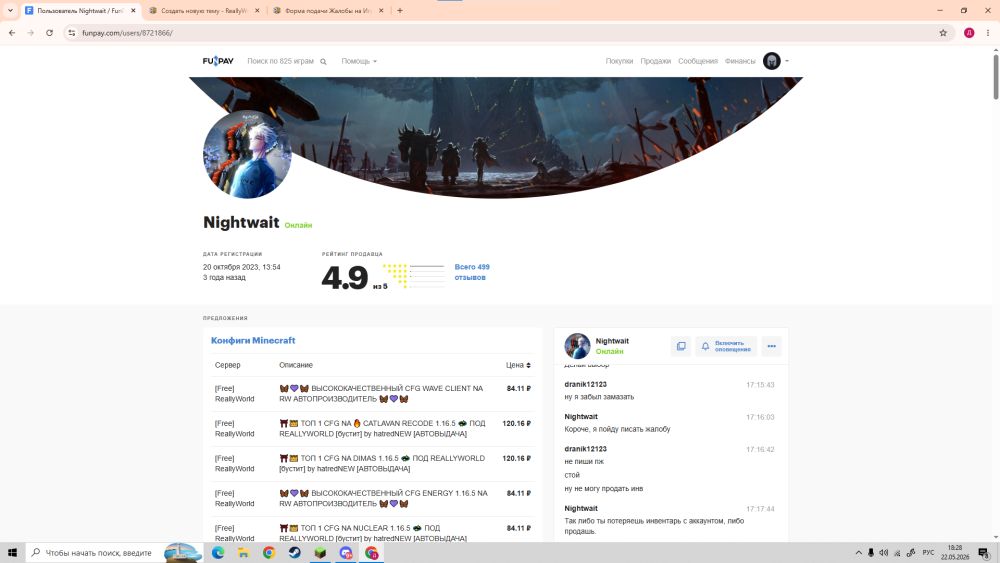The width and height of the screenshot is (1000, 563).
Task: Click the browser back arrow
Action: pos(12,33)
